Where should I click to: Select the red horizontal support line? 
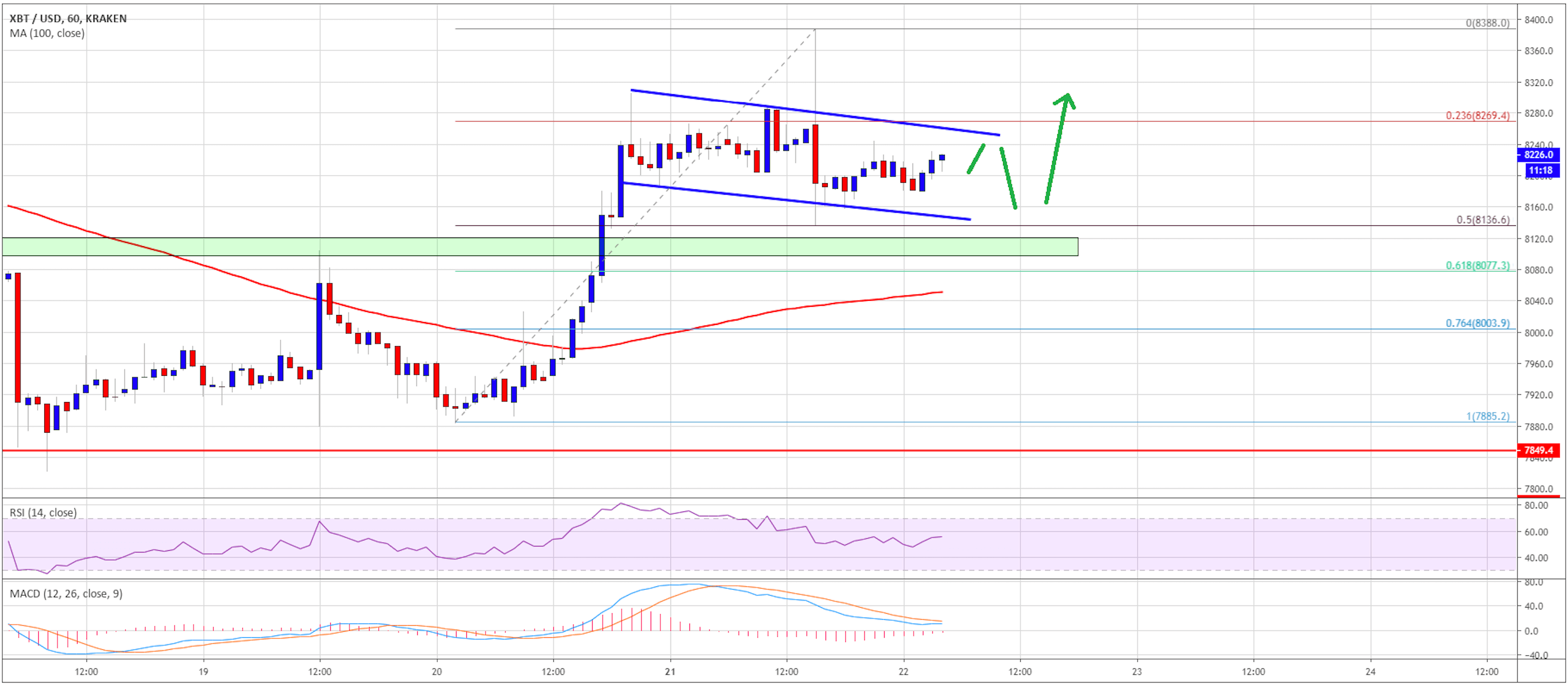[x=759, y=451]
